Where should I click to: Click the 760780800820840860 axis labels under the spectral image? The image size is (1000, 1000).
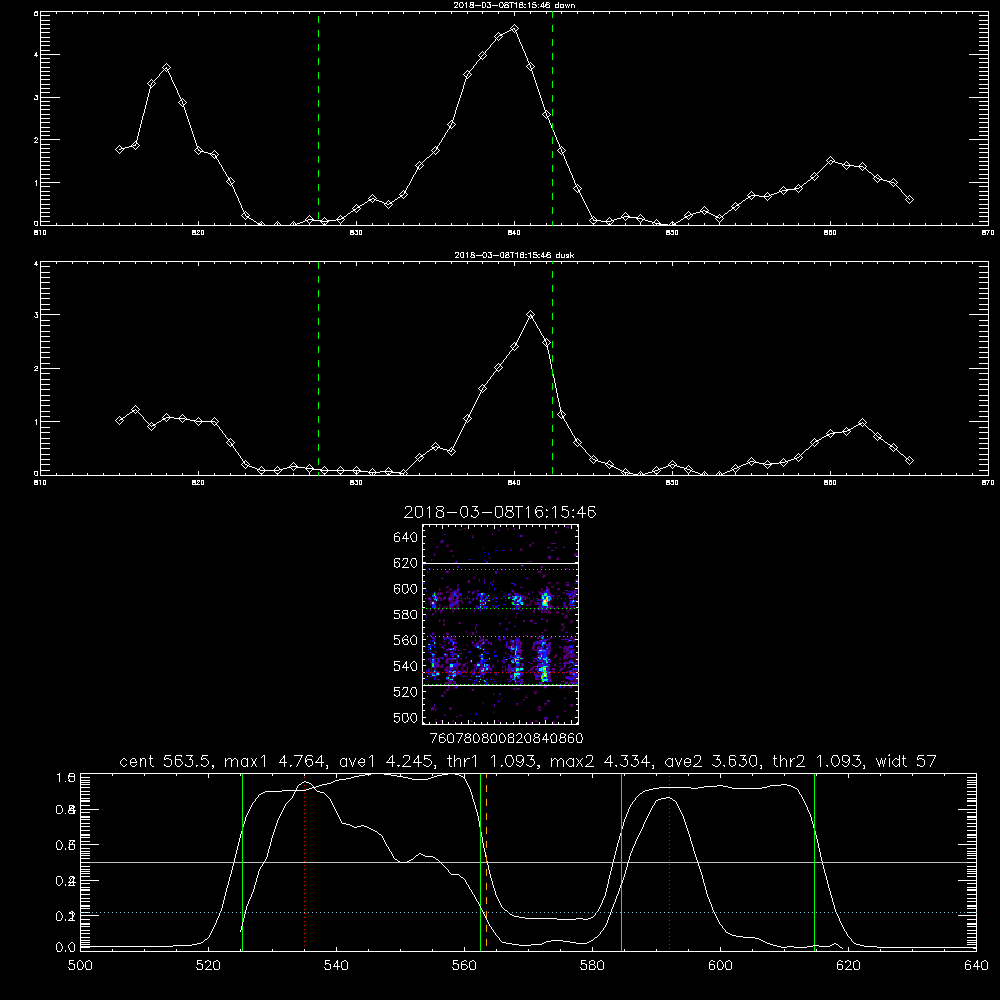[x=506, y=739]
